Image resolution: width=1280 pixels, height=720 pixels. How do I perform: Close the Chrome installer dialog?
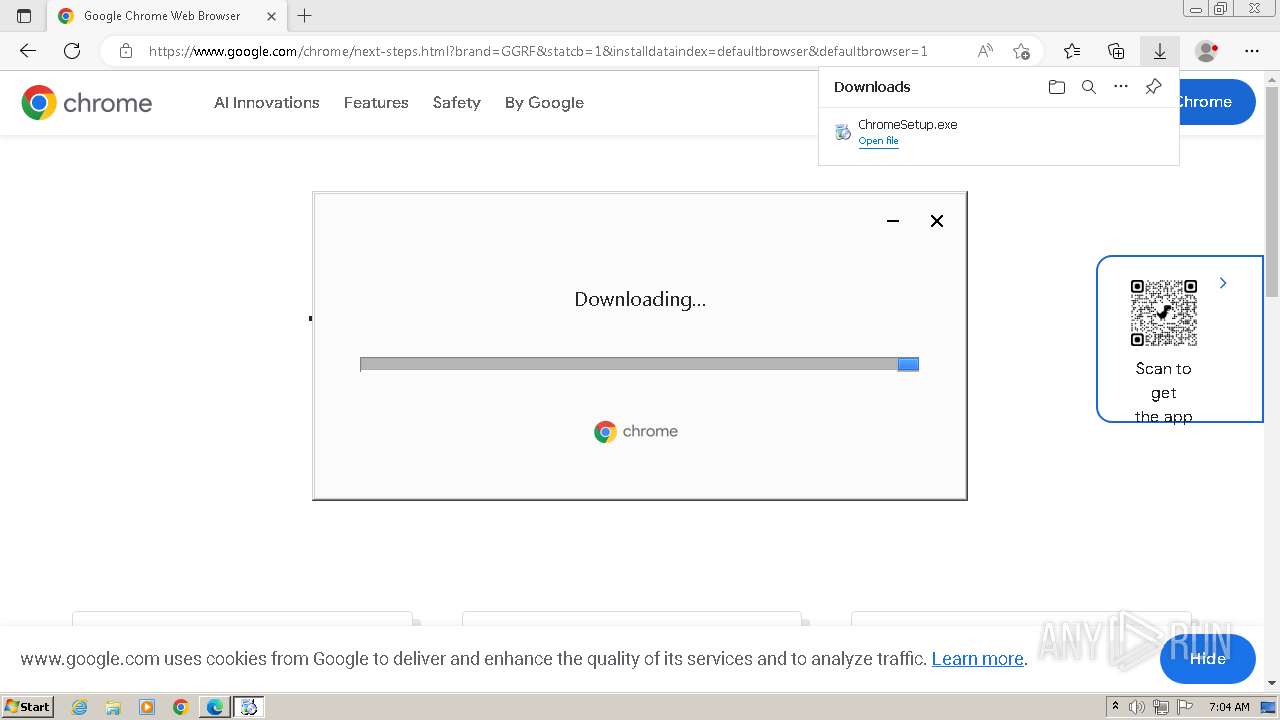click(x=937, y=221)
